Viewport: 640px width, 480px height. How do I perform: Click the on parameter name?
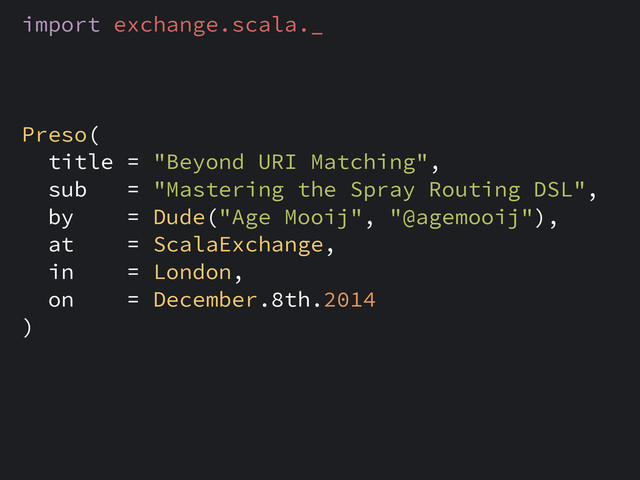[x=61, y=300]
